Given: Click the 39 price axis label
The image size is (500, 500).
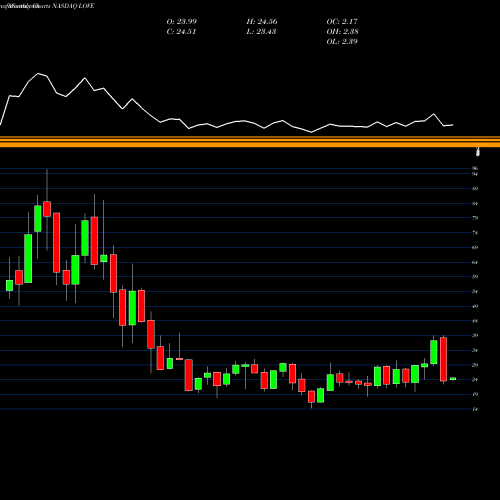Looking at the screenshot, I should click(x=475, y=336).
